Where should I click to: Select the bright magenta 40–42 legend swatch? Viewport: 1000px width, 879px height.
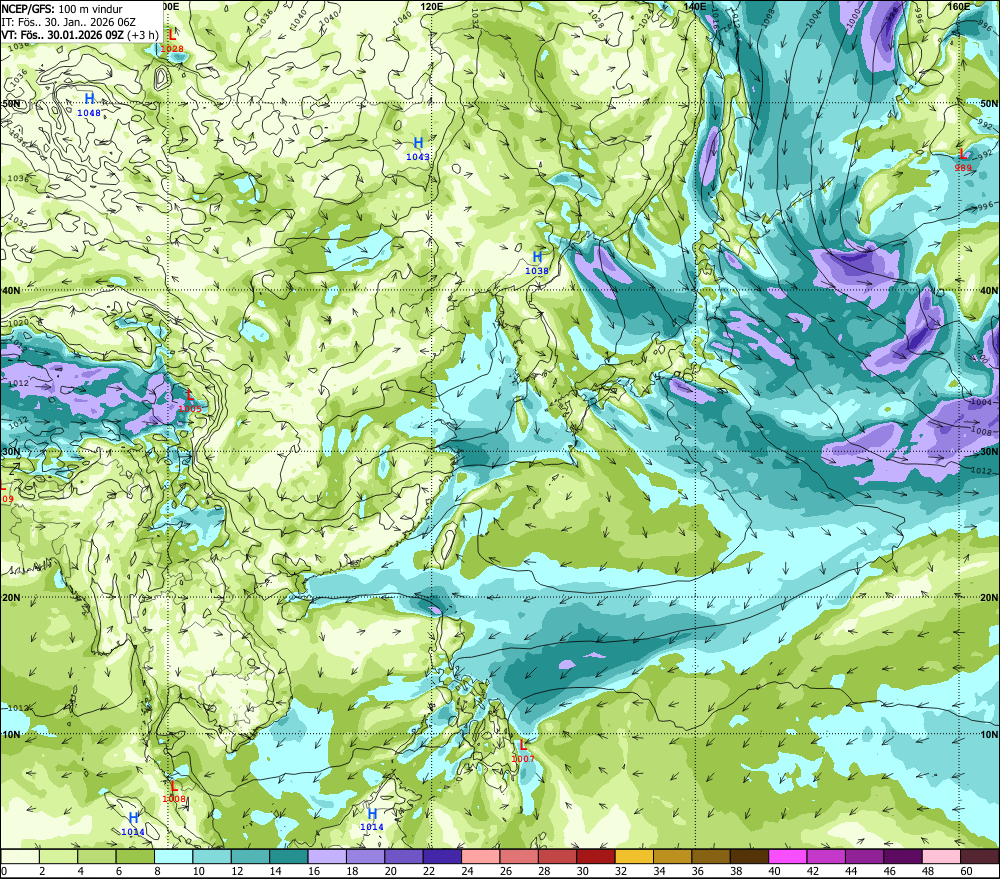(x=788, y=856)
